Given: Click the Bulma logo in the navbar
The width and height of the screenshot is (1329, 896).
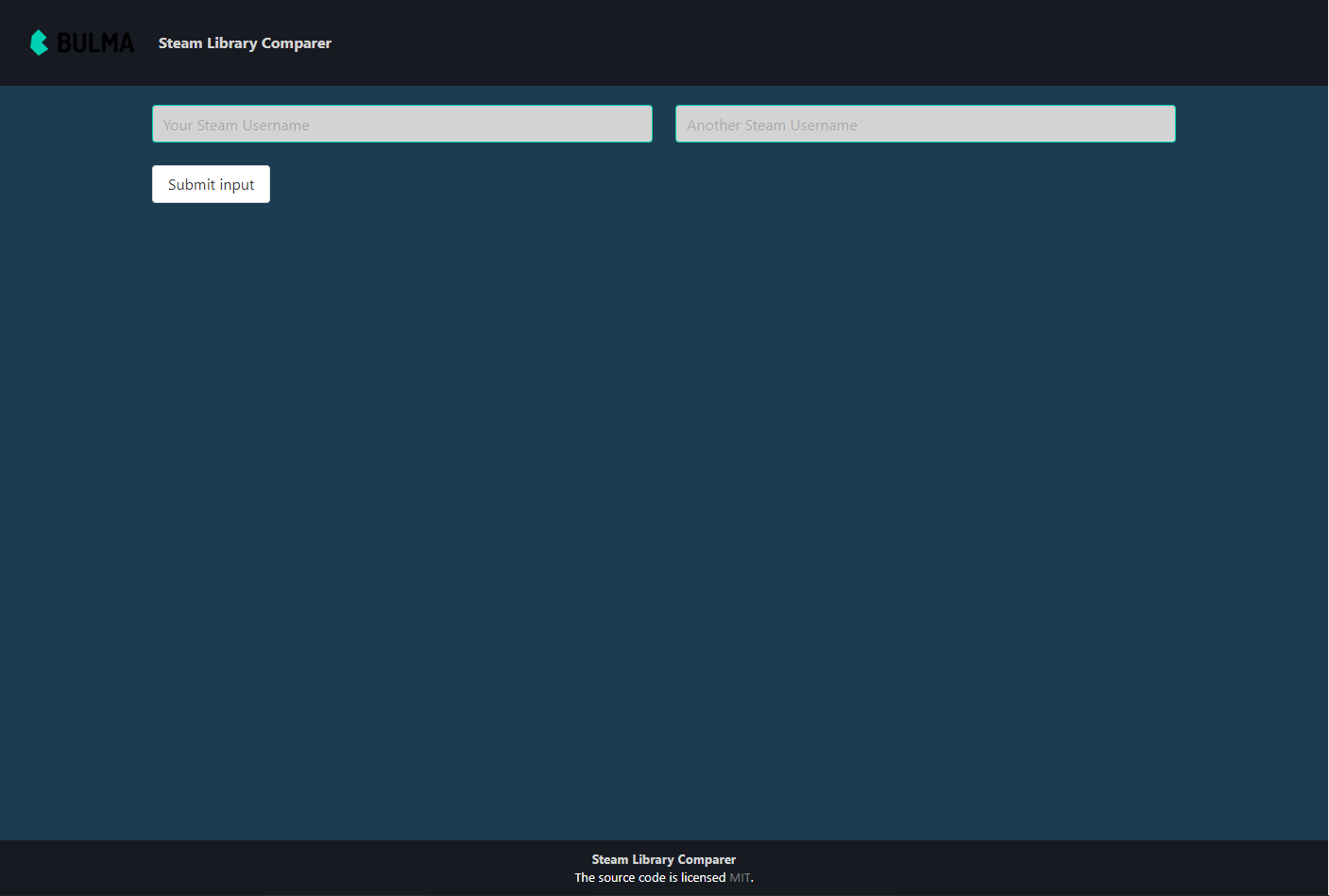Looking at the screenshot, I should (82, 42).
